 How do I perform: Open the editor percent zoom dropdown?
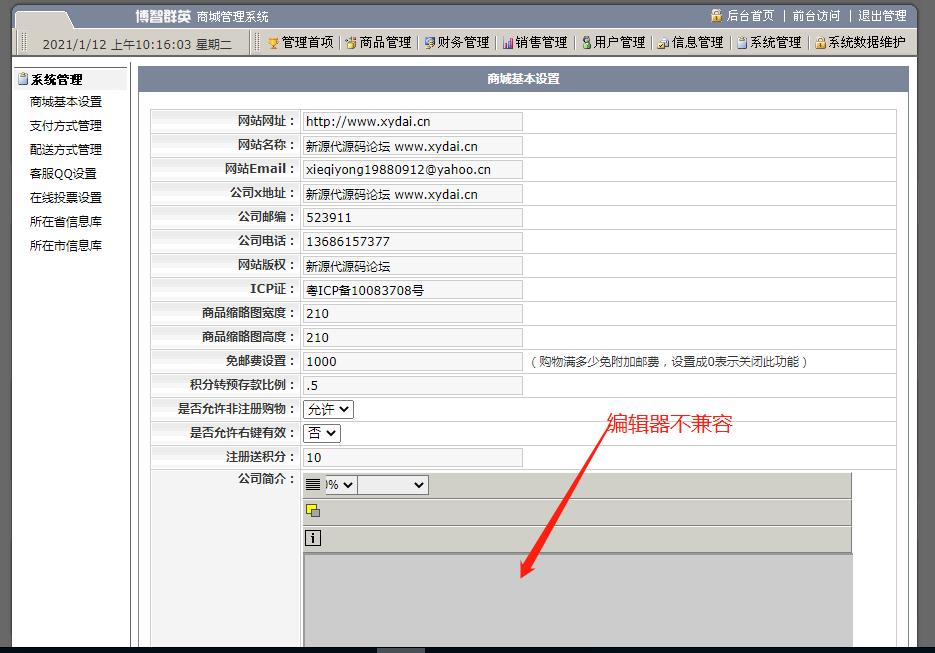point(340,485)
